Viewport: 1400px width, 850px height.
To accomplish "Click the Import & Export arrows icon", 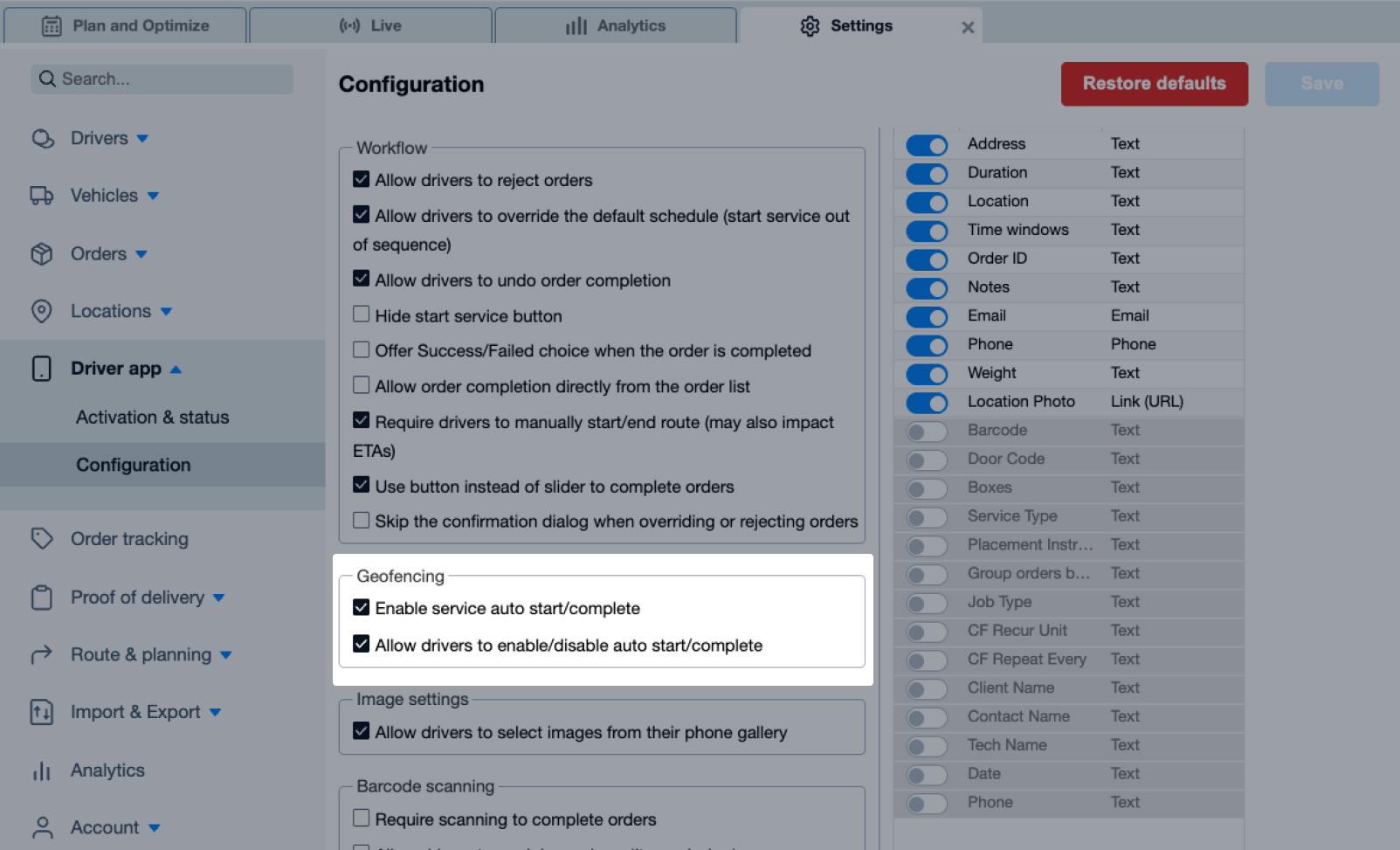I will coord(41,712).
